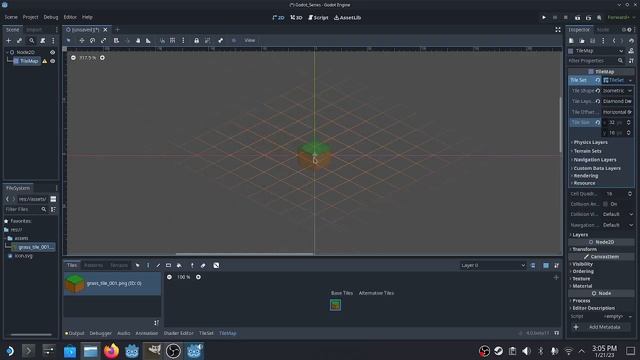This screenshot has height=360, width=640.
Task: Select the Rotate mode tool
Action: point(93,40)
